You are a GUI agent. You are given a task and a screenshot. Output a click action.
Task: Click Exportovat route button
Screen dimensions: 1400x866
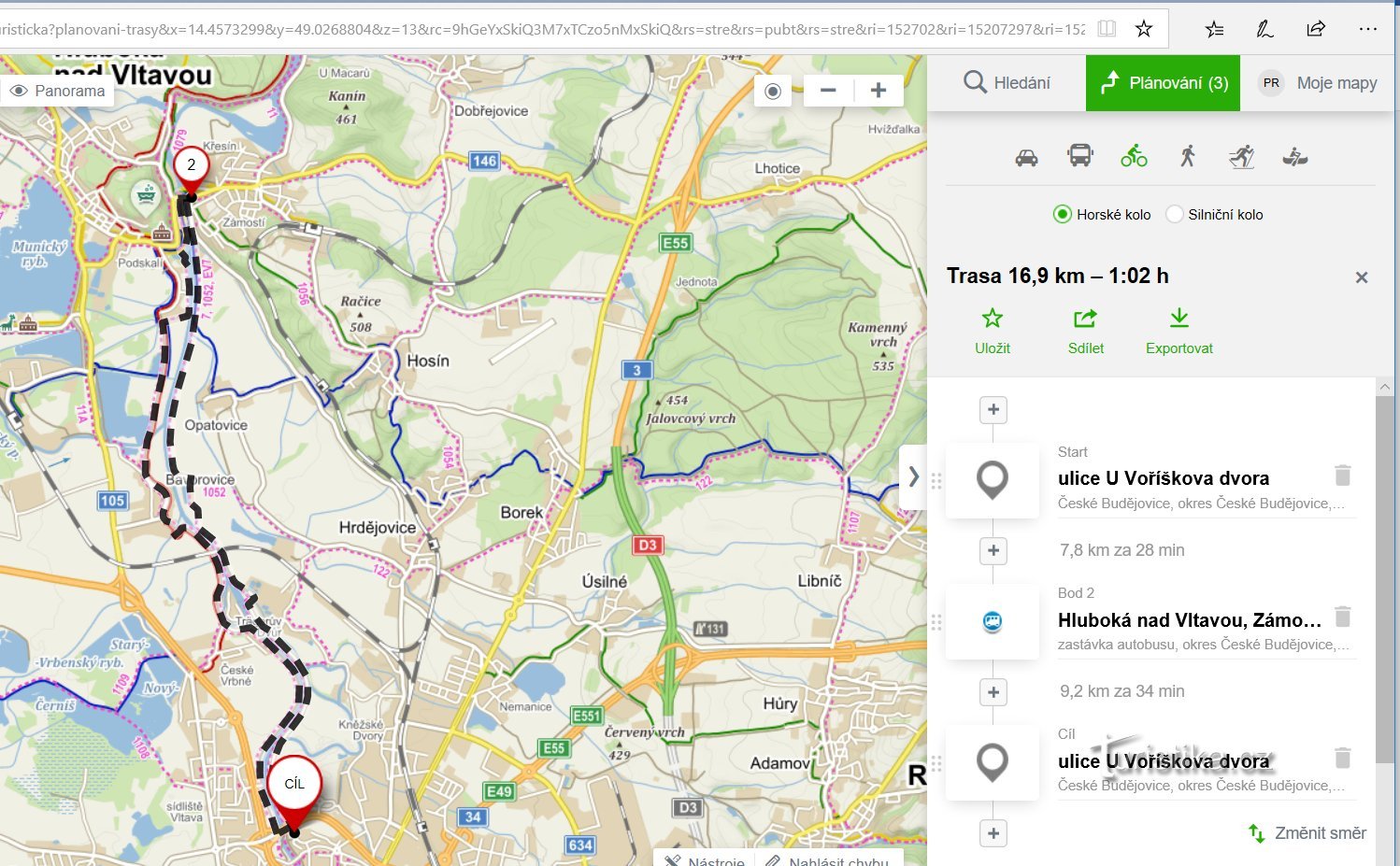pos(1179,332)
